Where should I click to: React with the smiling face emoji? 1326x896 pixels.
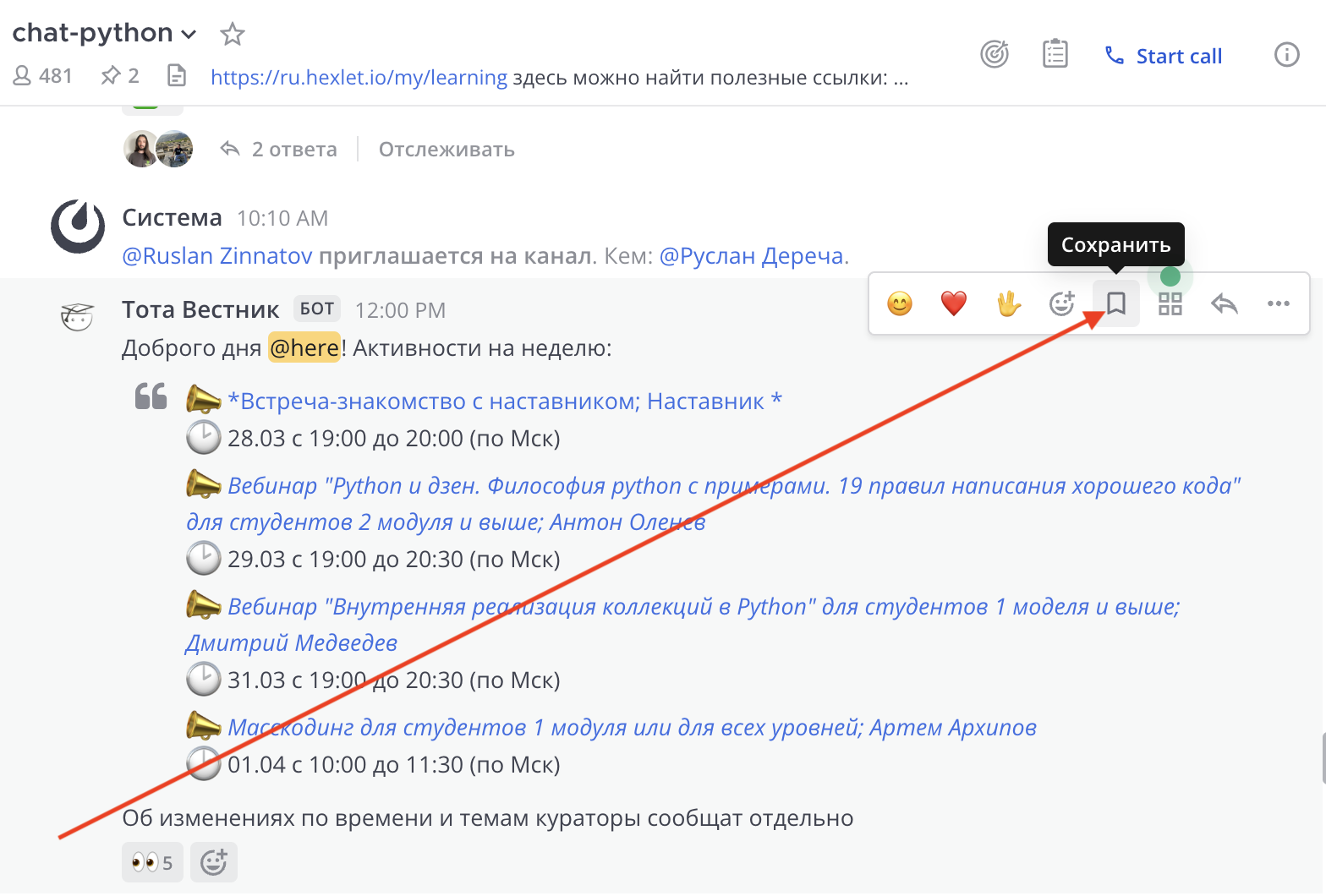point(900,303)
